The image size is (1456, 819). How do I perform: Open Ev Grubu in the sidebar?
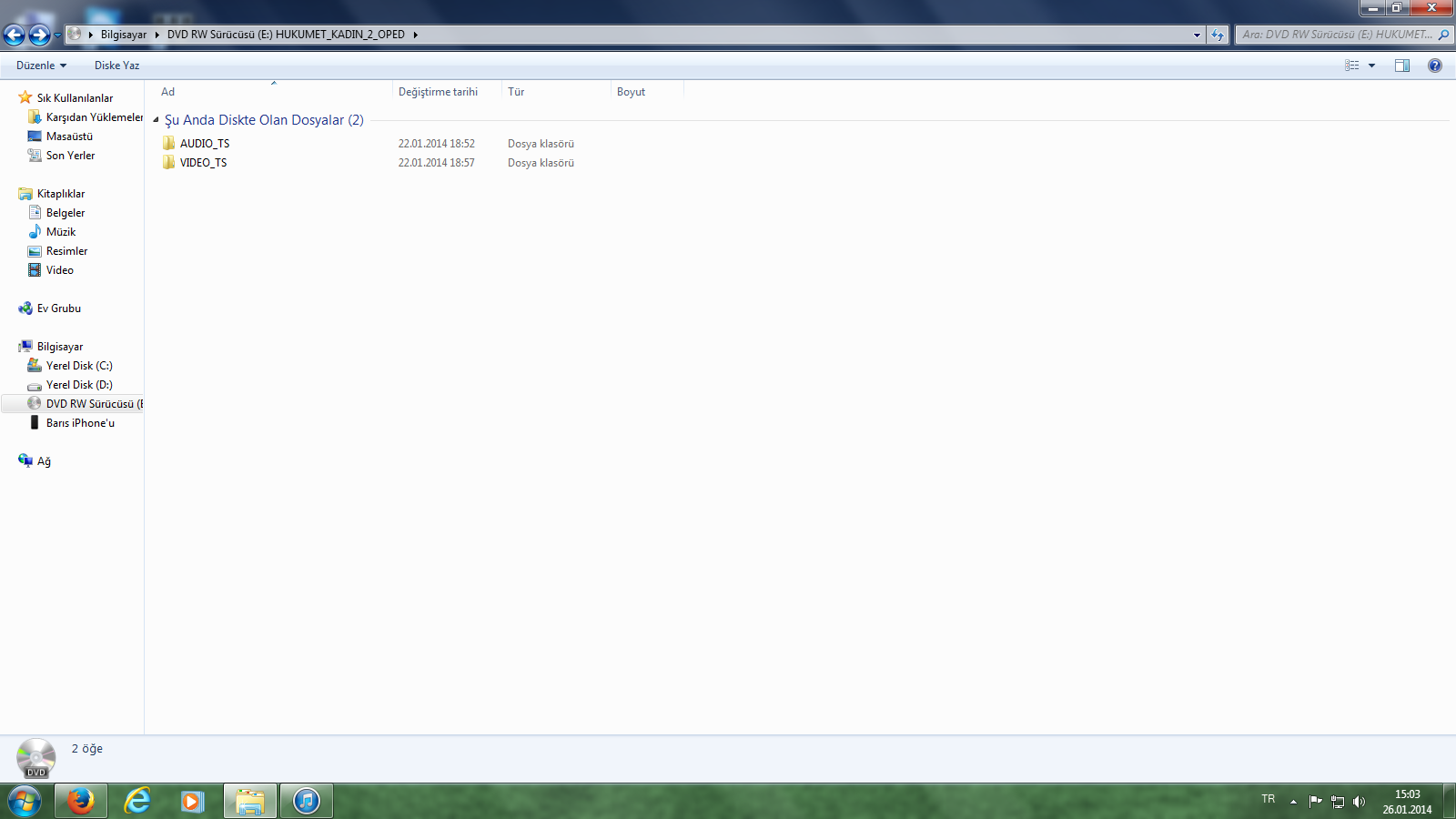click(59, 308)
